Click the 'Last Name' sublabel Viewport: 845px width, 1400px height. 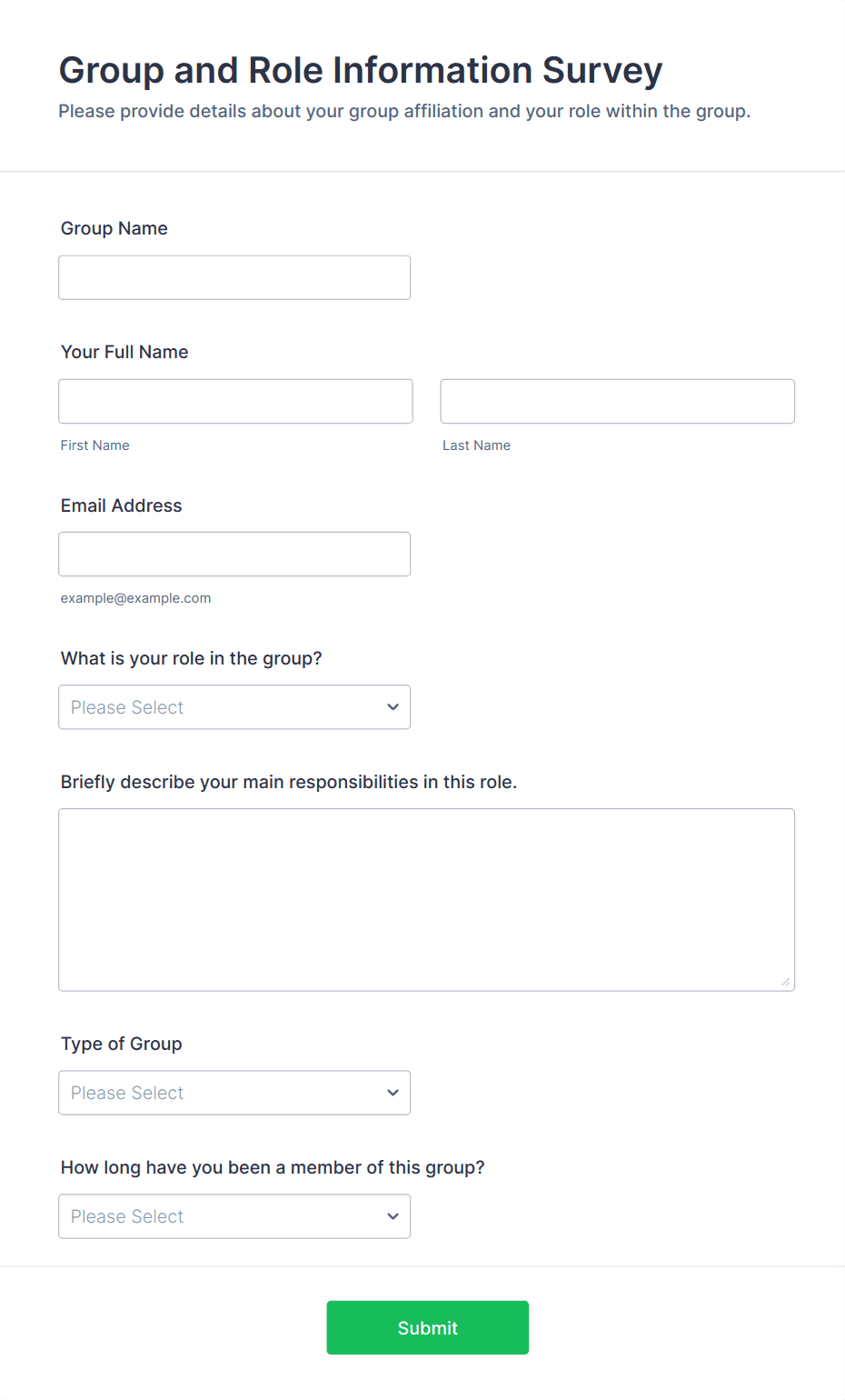pos(476,445)
